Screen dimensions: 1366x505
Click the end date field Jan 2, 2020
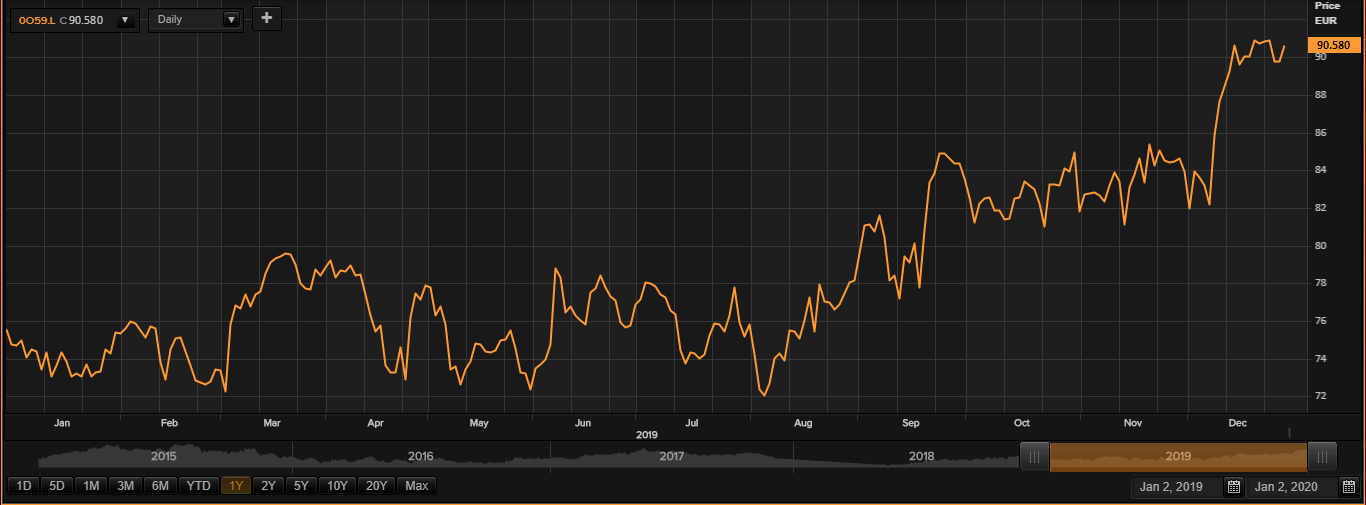pyautogui.click(x=1291, y=487)
